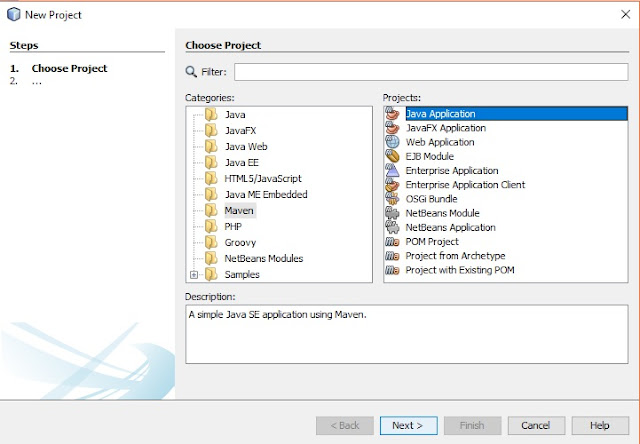Click the Web Application globe icon
The width and height of the screenshot is (640, 444).
pyautogui.click(x=392, y=142)
